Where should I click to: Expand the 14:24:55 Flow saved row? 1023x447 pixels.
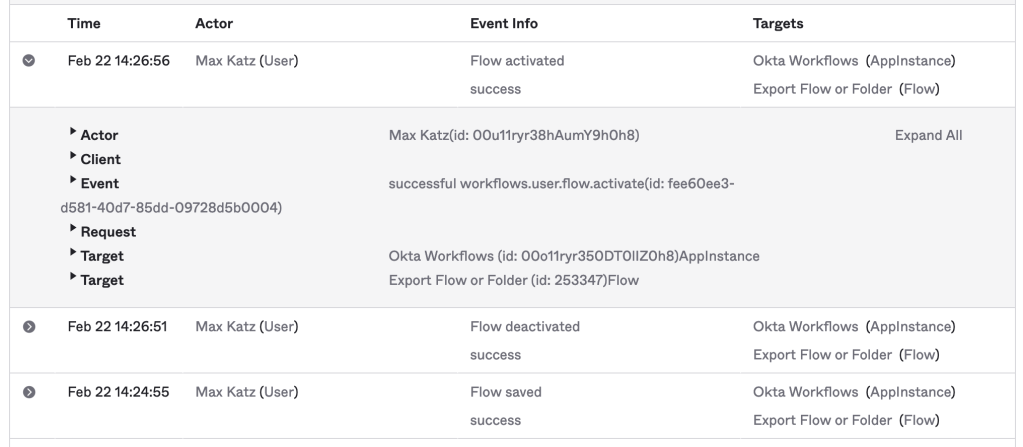(29, 393)
